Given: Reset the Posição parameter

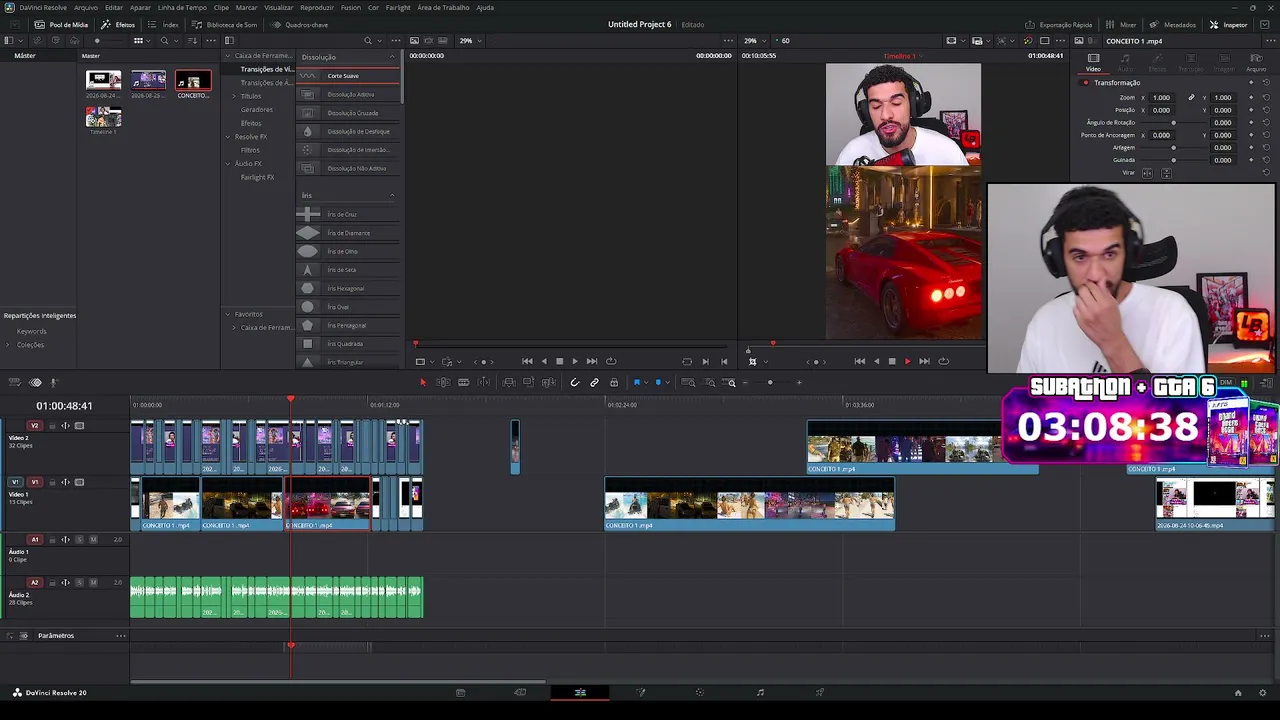Looking at the screenshot, I should tap(1266, 110).
